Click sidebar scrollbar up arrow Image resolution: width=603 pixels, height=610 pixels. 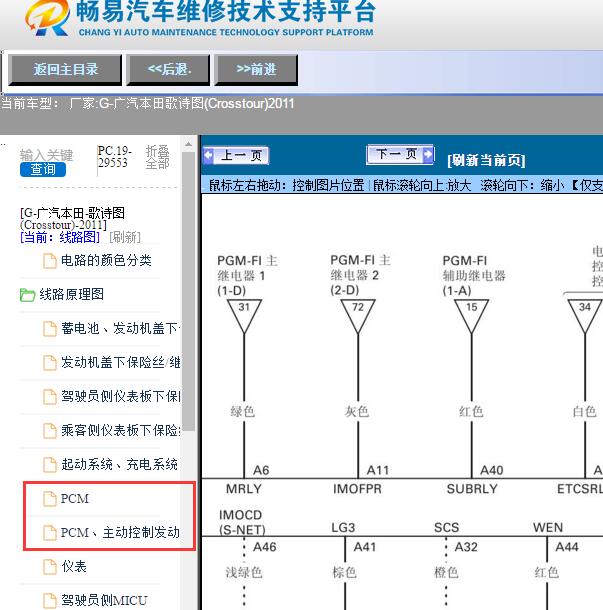click(188, 144)
